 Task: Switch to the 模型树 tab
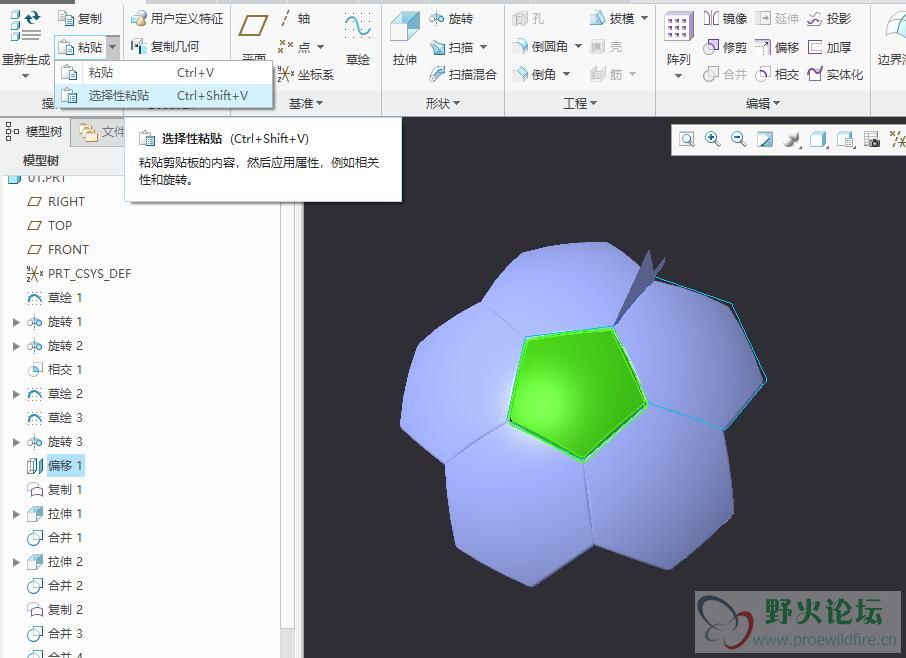(x=35, y=132)
